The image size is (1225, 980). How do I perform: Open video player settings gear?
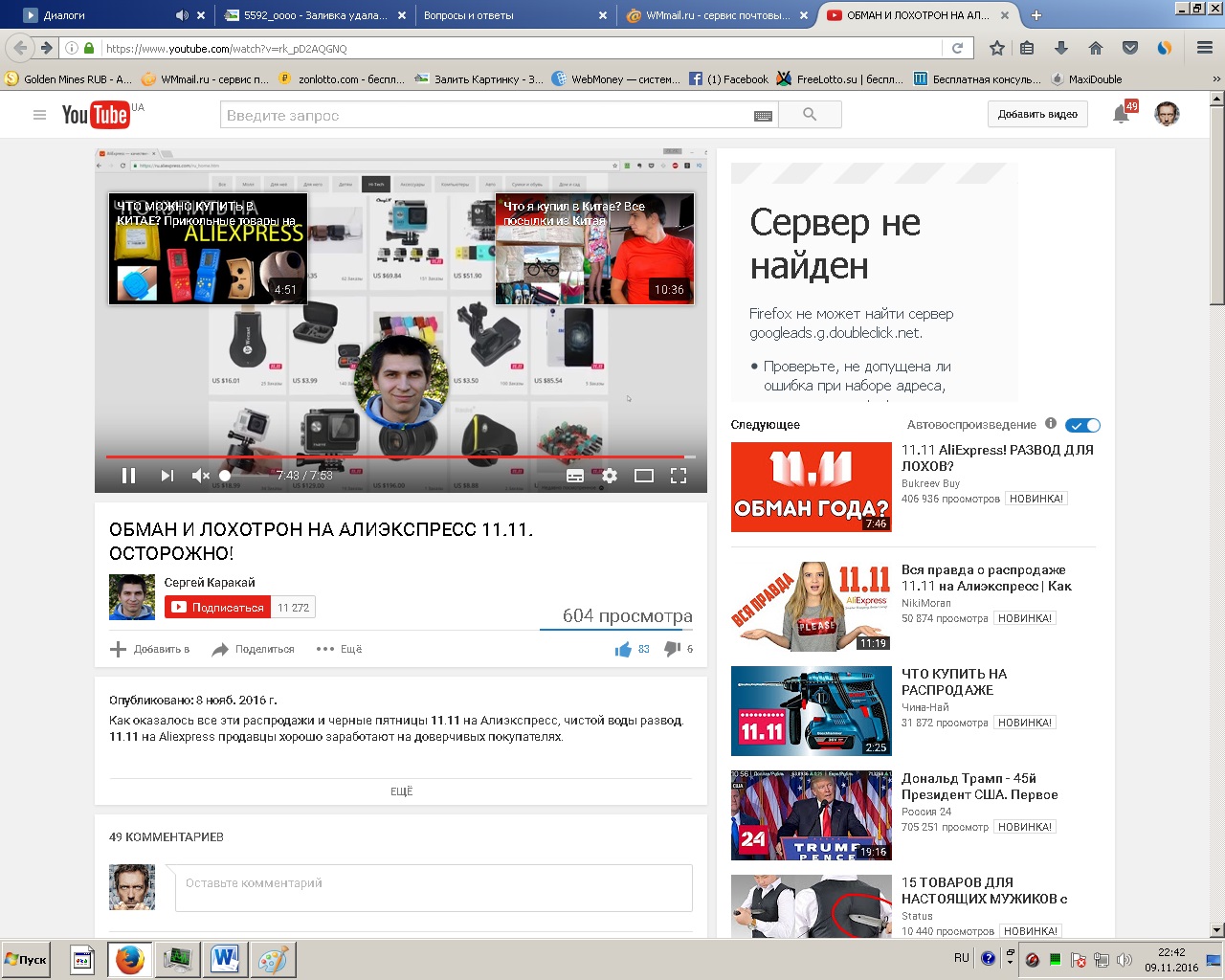click(x=610, y=476)
